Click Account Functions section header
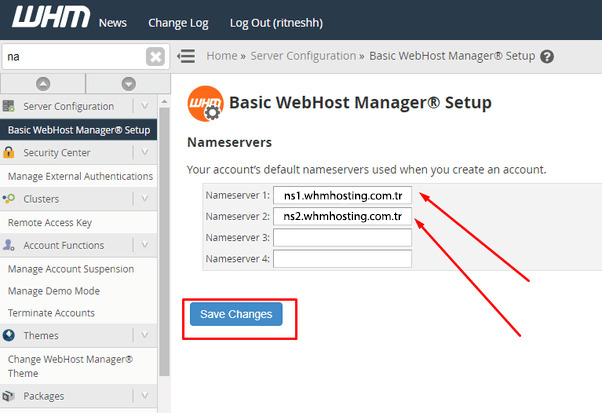This screenshot has height=413, width=602. [x=78, y=245]
